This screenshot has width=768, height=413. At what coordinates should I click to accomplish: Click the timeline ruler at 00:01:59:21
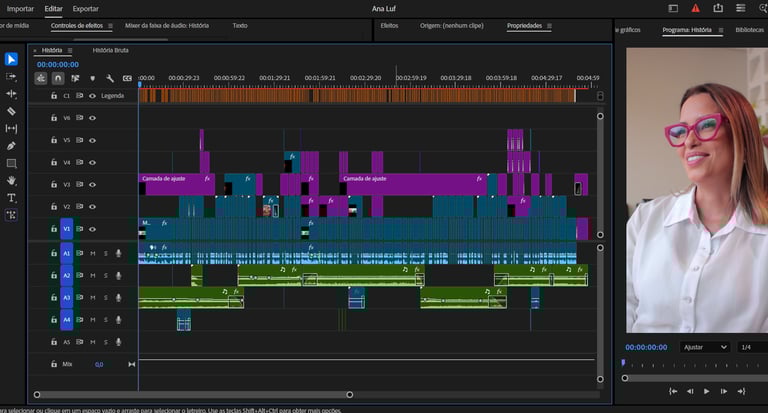pyautogui.click(x=320, y=78)
